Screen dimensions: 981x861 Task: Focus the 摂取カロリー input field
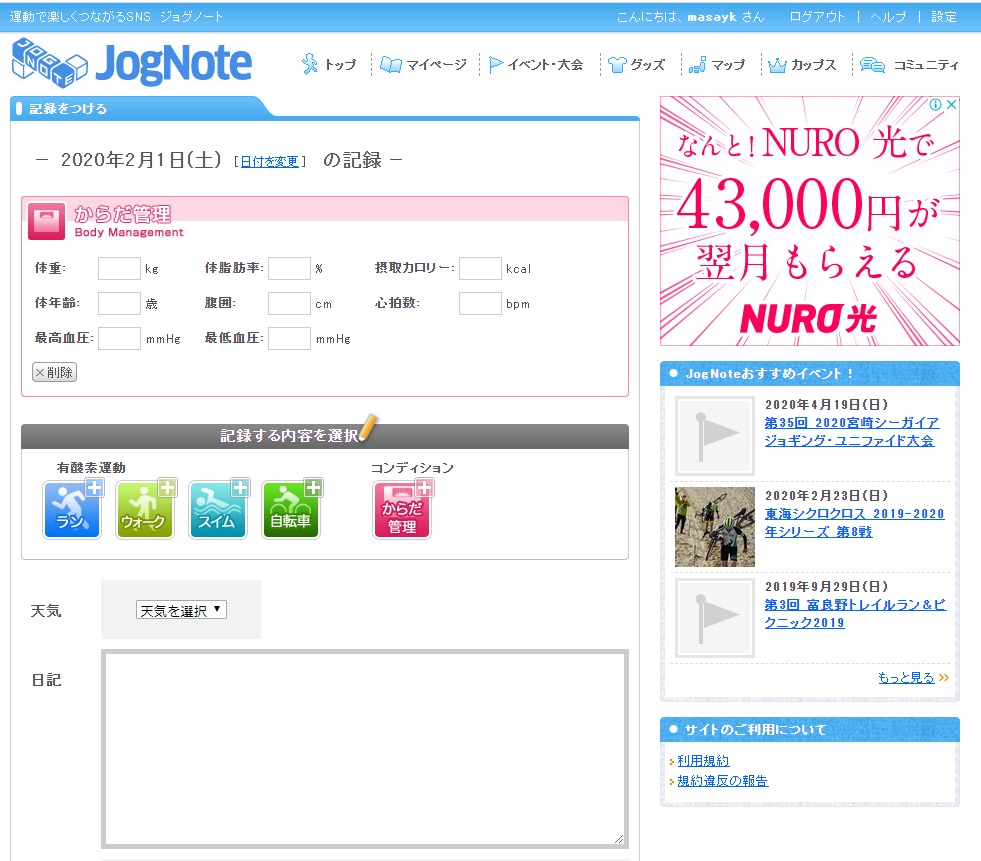(480, 268)
